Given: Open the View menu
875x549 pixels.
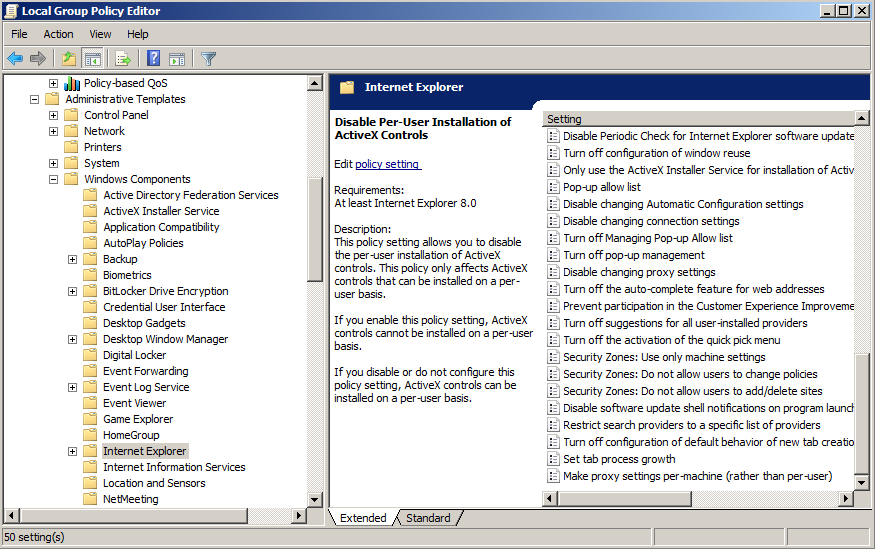Looking at the screenshot, I should 100,34.
